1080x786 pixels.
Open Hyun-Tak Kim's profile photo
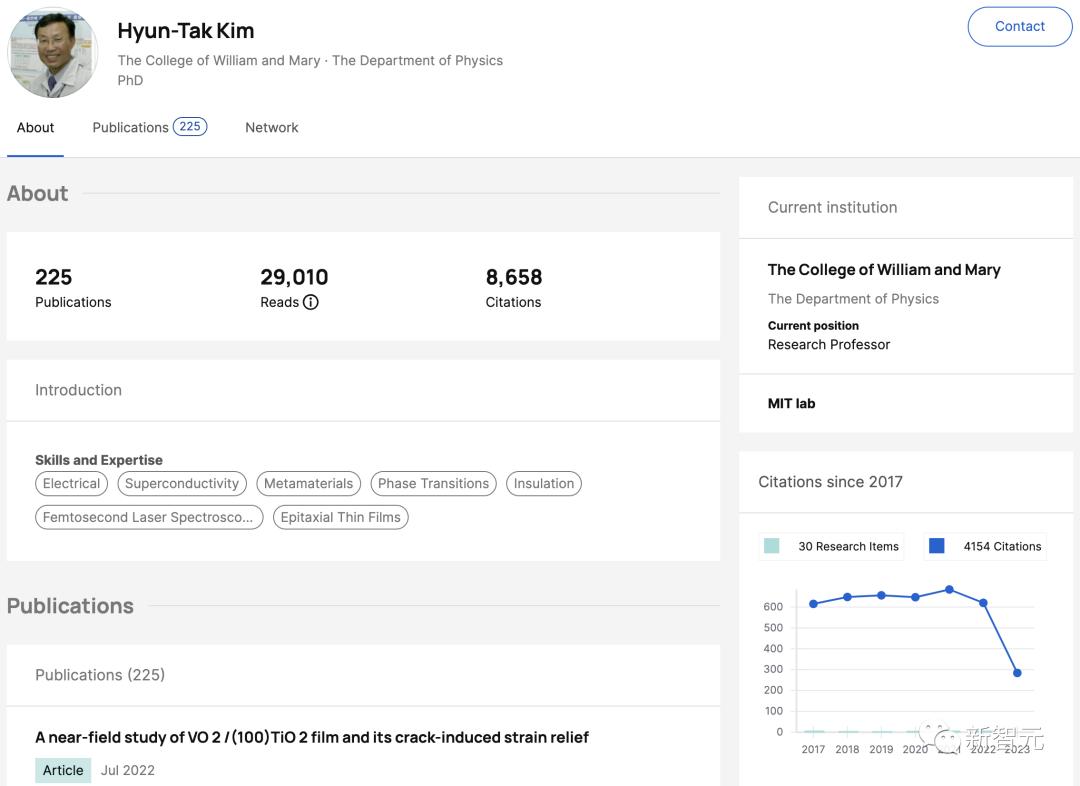pyautogui.click(x=53, y=54)
